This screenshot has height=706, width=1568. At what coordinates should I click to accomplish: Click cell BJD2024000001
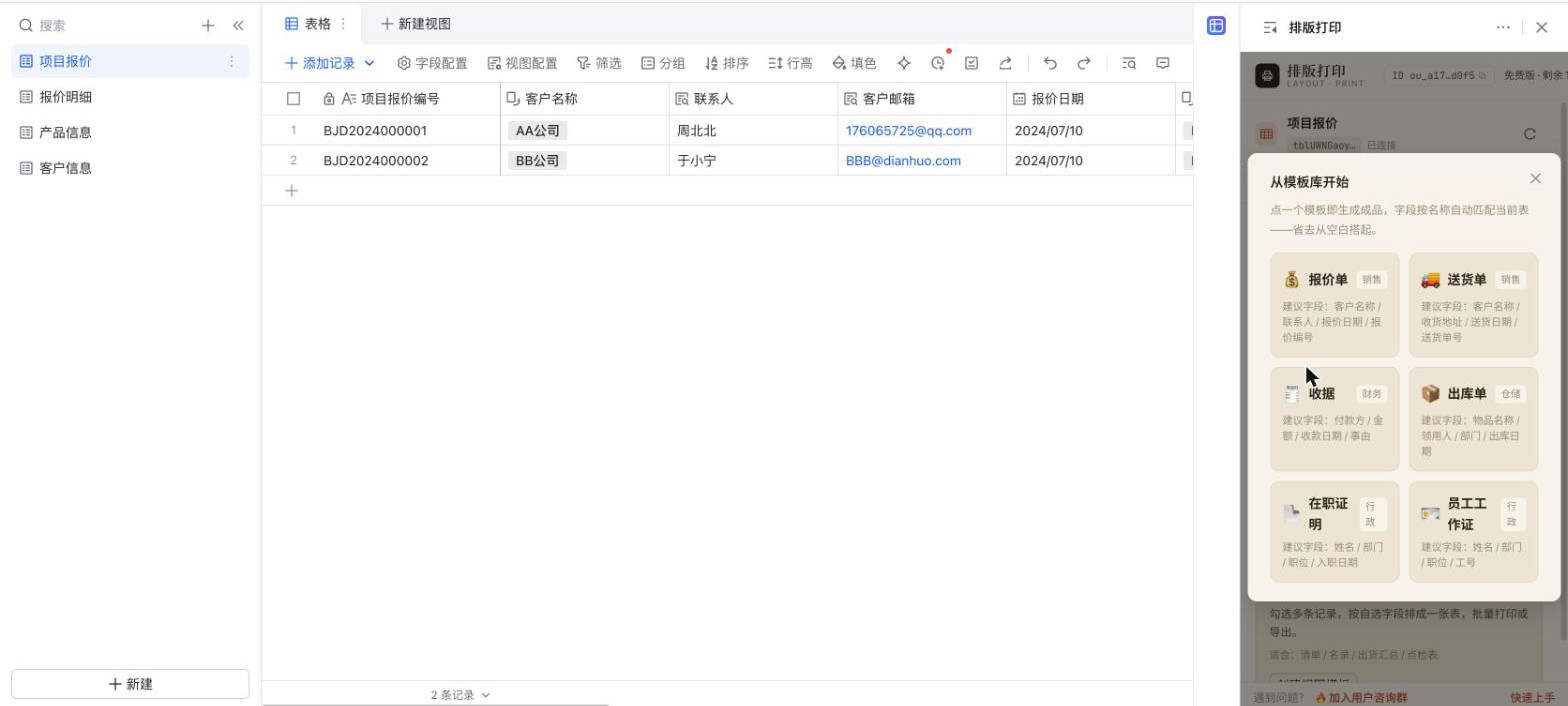point(375,131)
